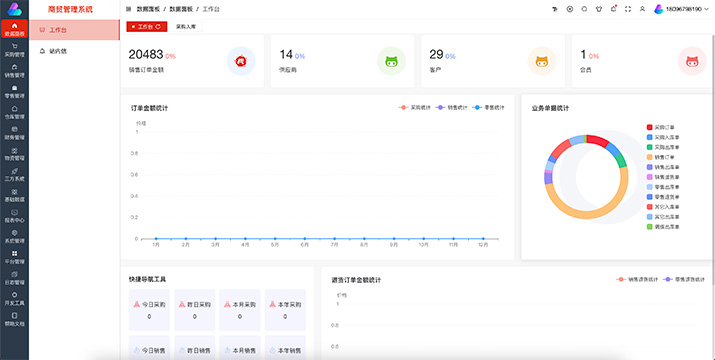715x360 pixels.
Task: Open the 本月销售 shortcut tile
Action: (240, 348)
